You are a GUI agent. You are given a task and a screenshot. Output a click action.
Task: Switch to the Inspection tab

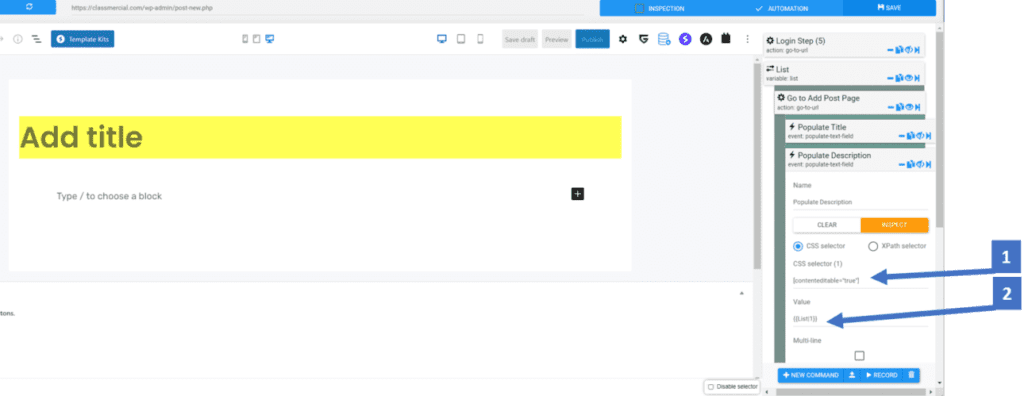(x=660, y=8)
